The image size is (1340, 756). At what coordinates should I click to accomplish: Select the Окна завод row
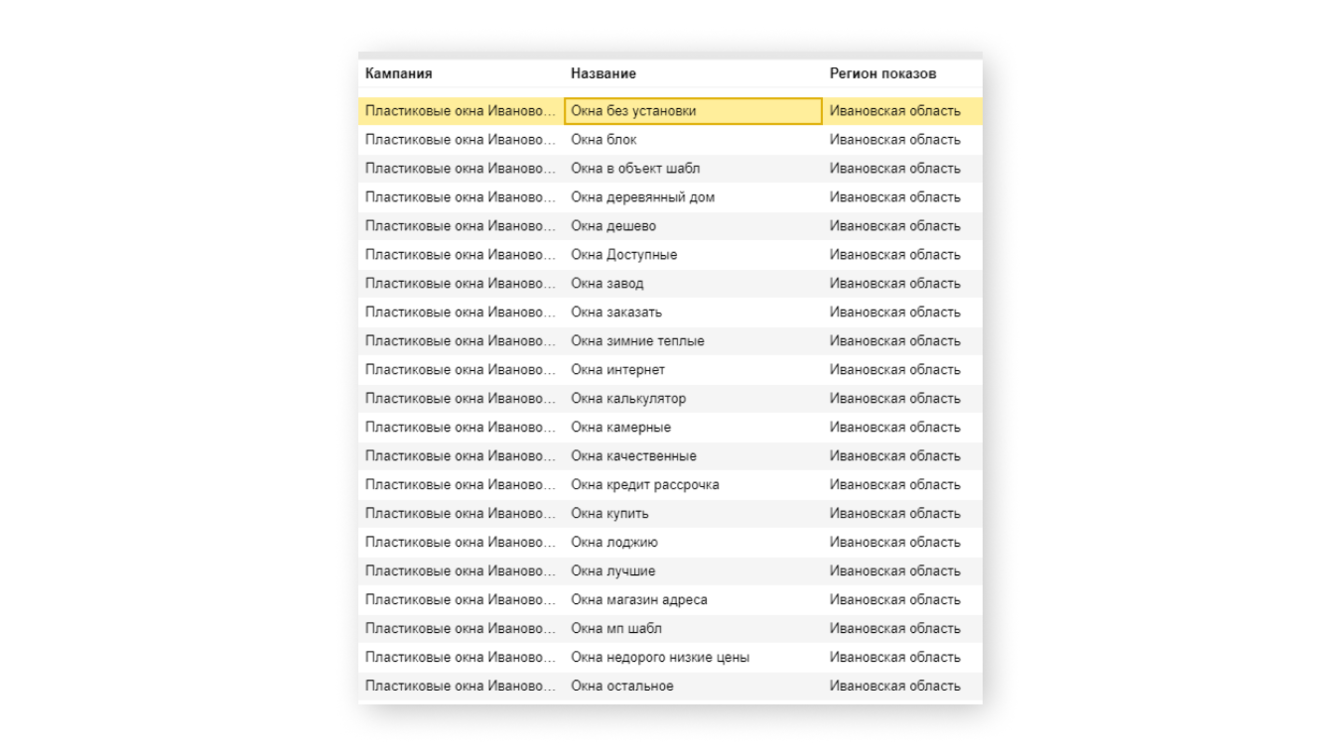[x=607, y=284]
